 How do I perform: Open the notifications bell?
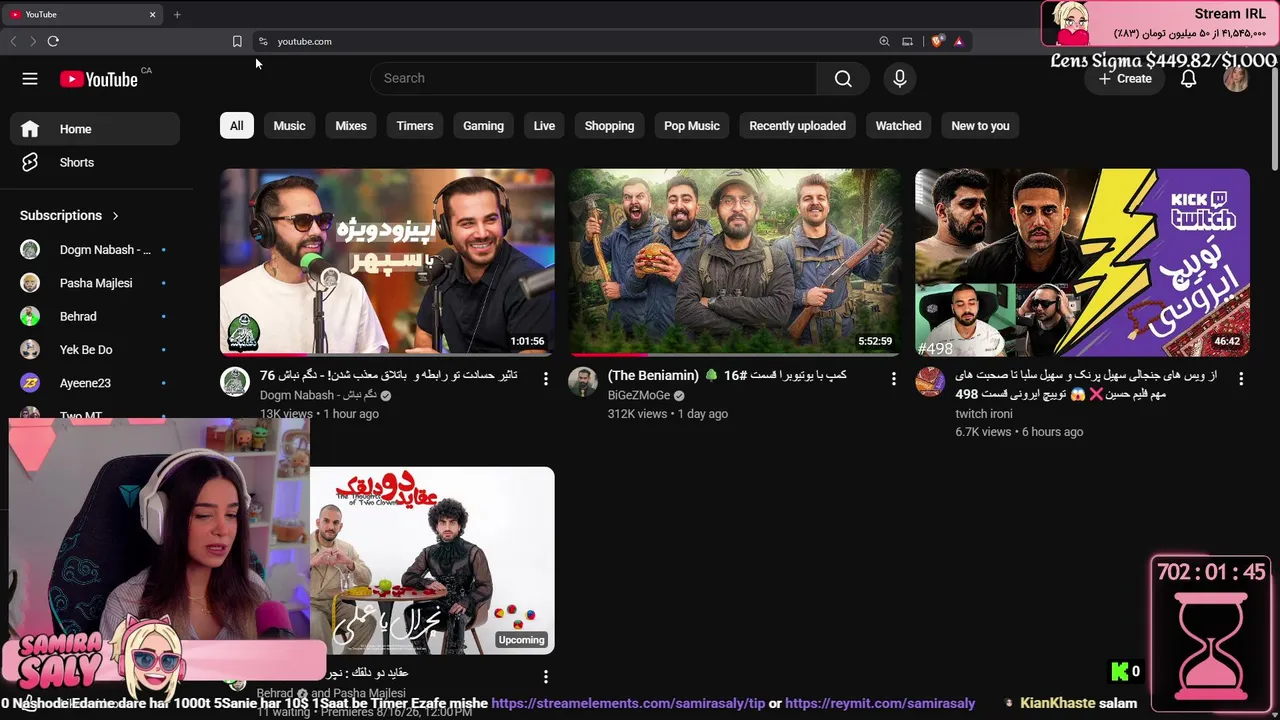1188,79
